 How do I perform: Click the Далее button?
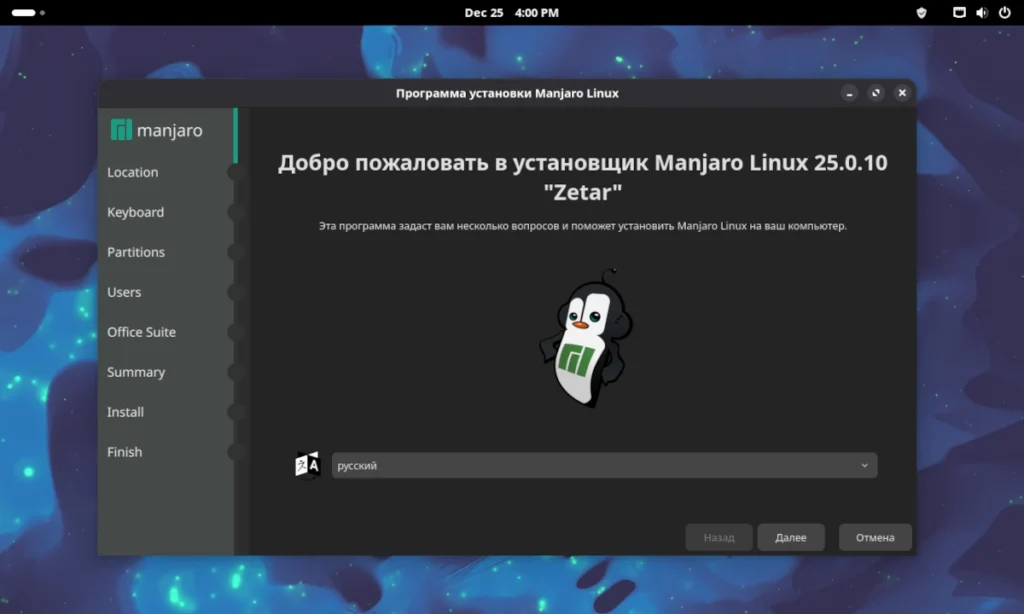tap(790, 537)
